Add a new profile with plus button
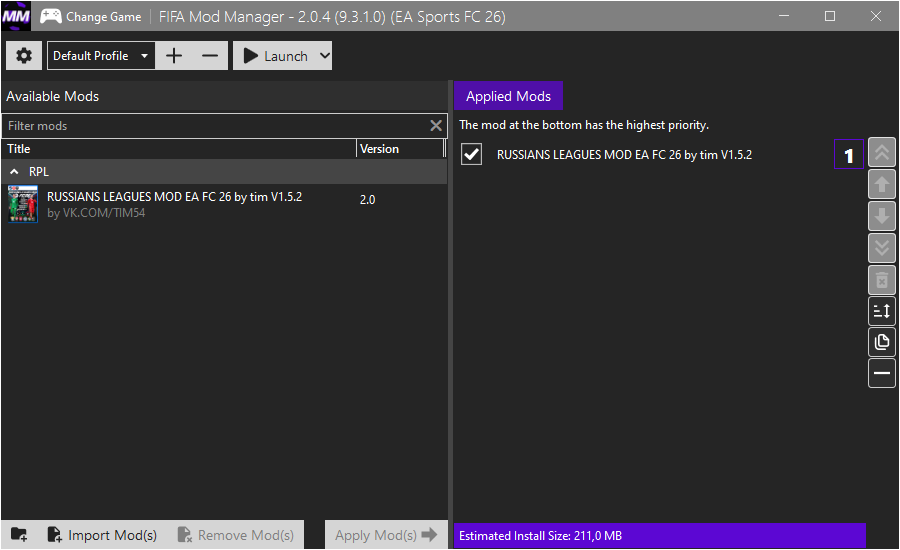 [x=174, y=56]
